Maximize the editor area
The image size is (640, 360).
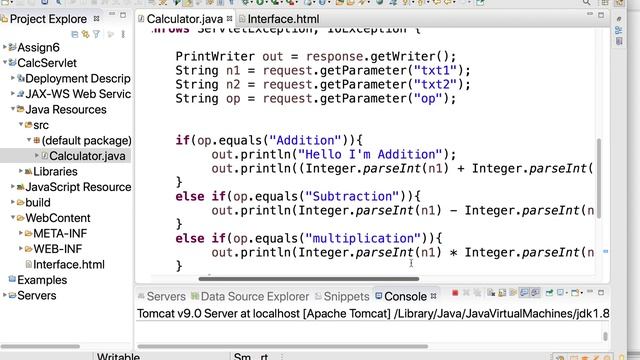[601, 16]
